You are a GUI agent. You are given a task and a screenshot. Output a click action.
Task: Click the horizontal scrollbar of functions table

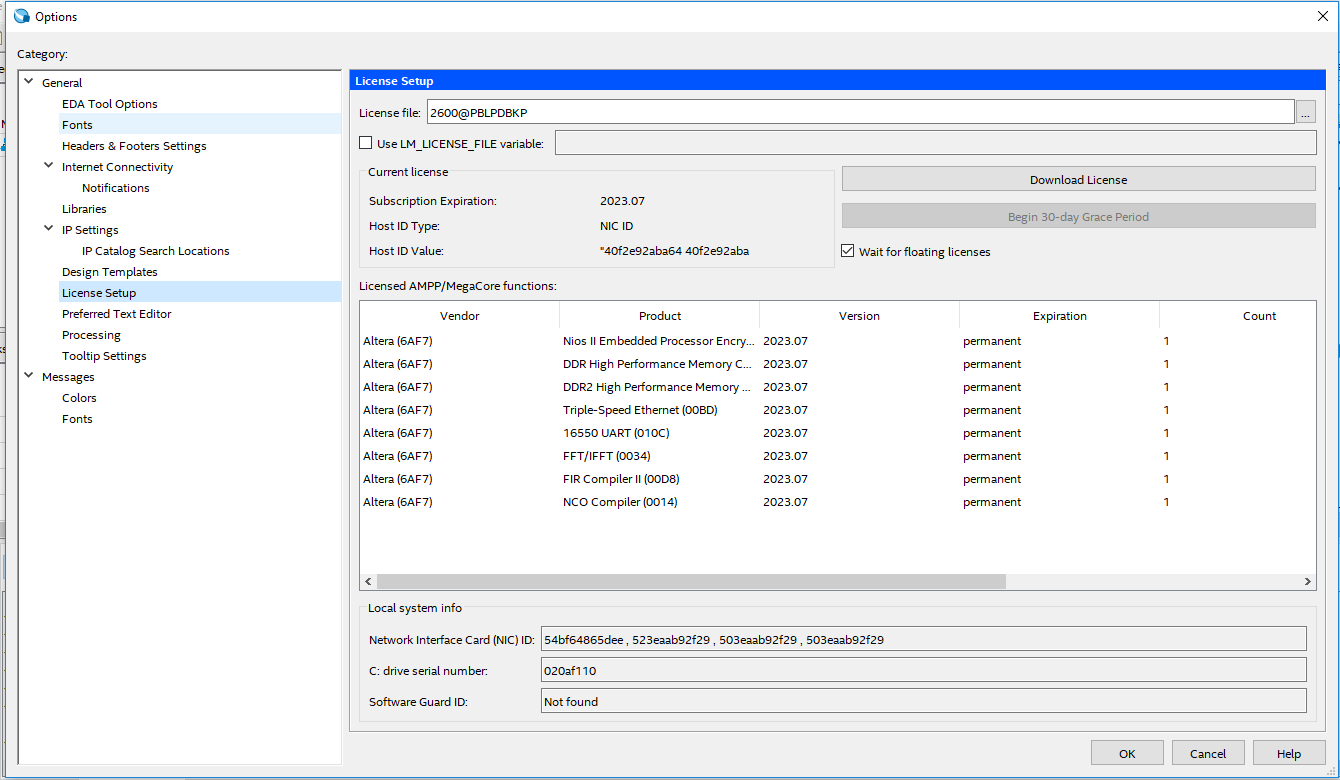(691, 581)
